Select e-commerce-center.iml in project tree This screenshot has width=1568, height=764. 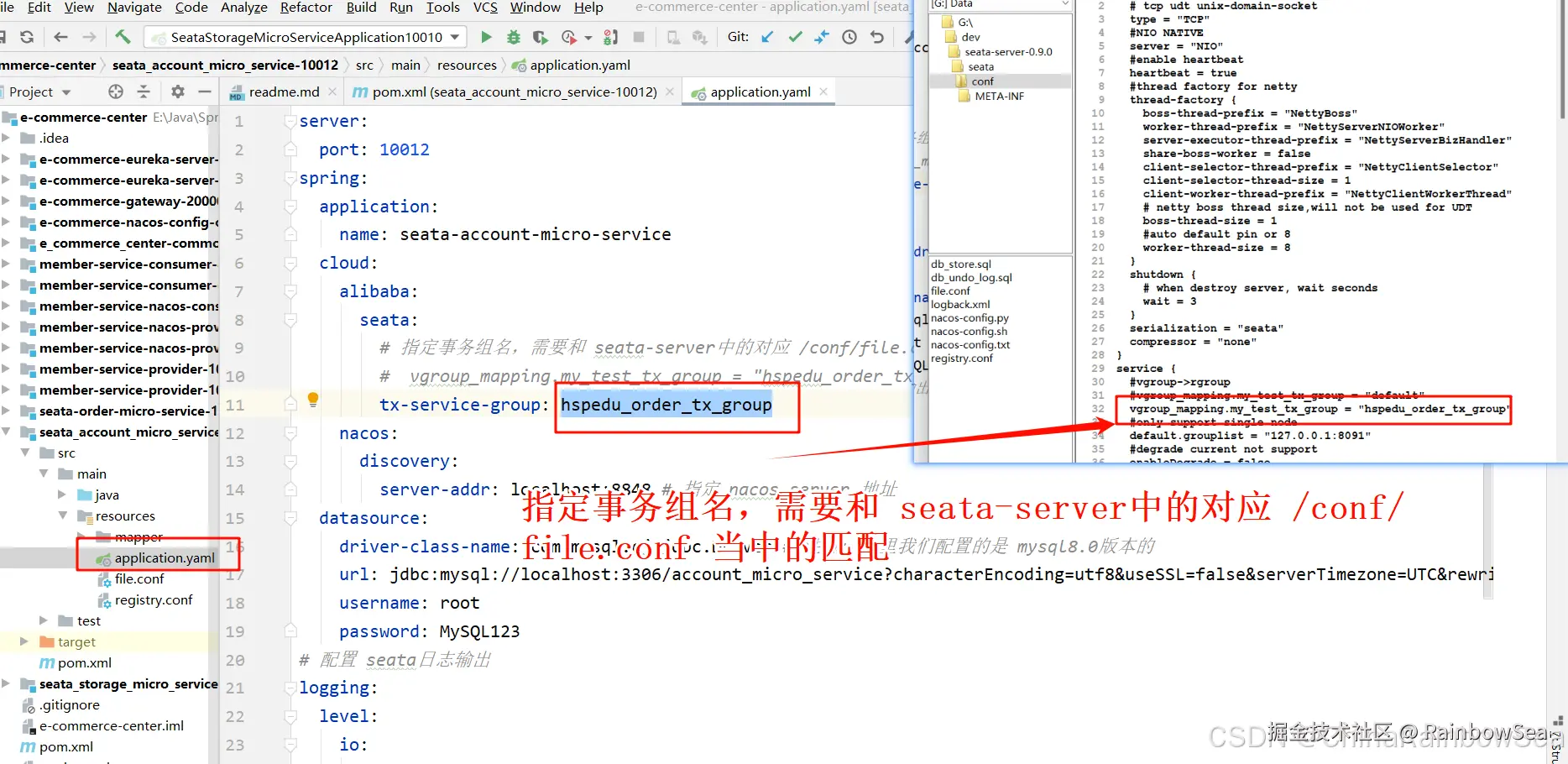coord(112,725)
